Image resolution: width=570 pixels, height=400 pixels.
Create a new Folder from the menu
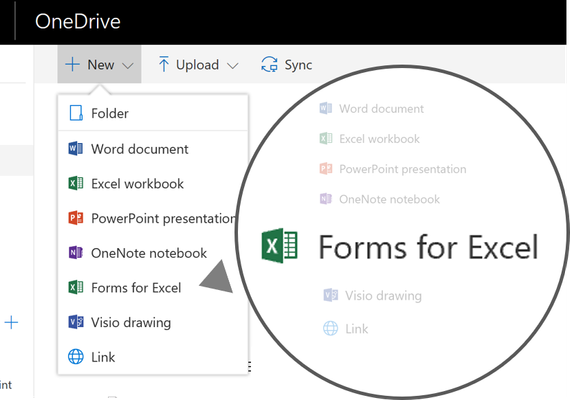click(153, 113)
